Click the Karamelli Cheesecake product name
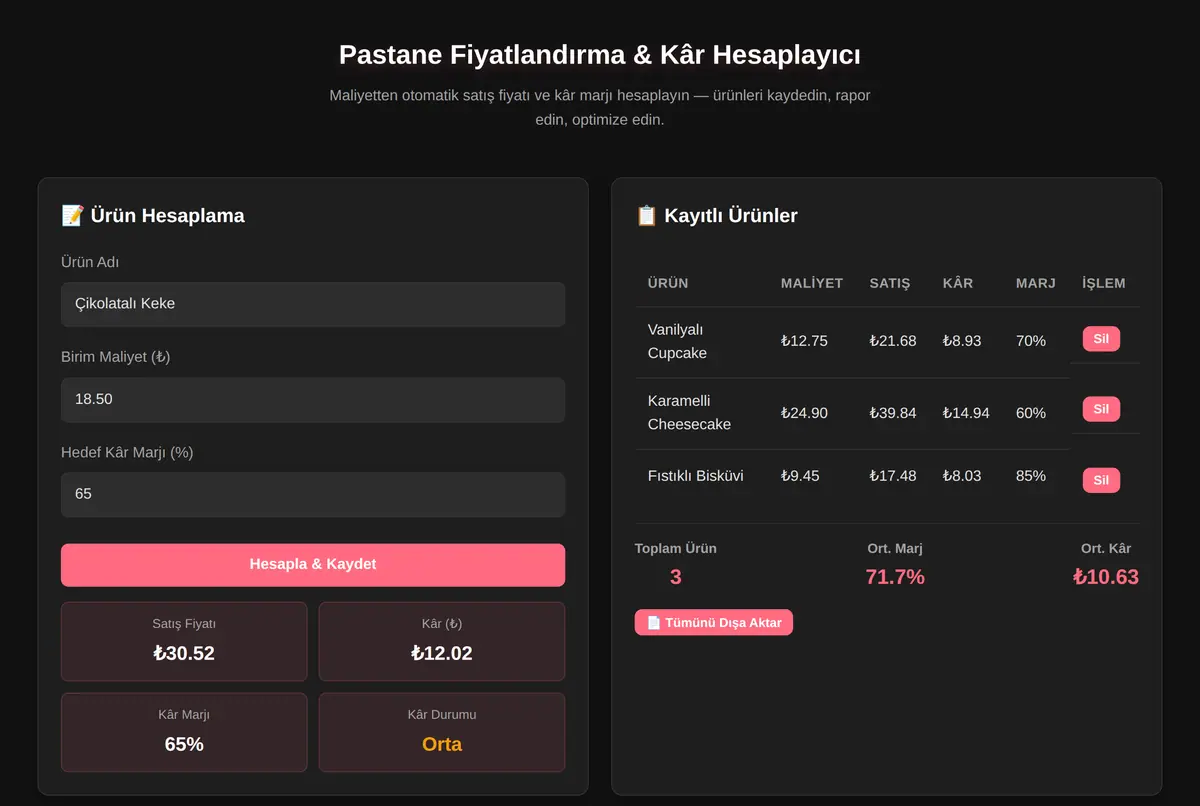The width and height of the screenshot is (1200, 806). click(689, 412)
